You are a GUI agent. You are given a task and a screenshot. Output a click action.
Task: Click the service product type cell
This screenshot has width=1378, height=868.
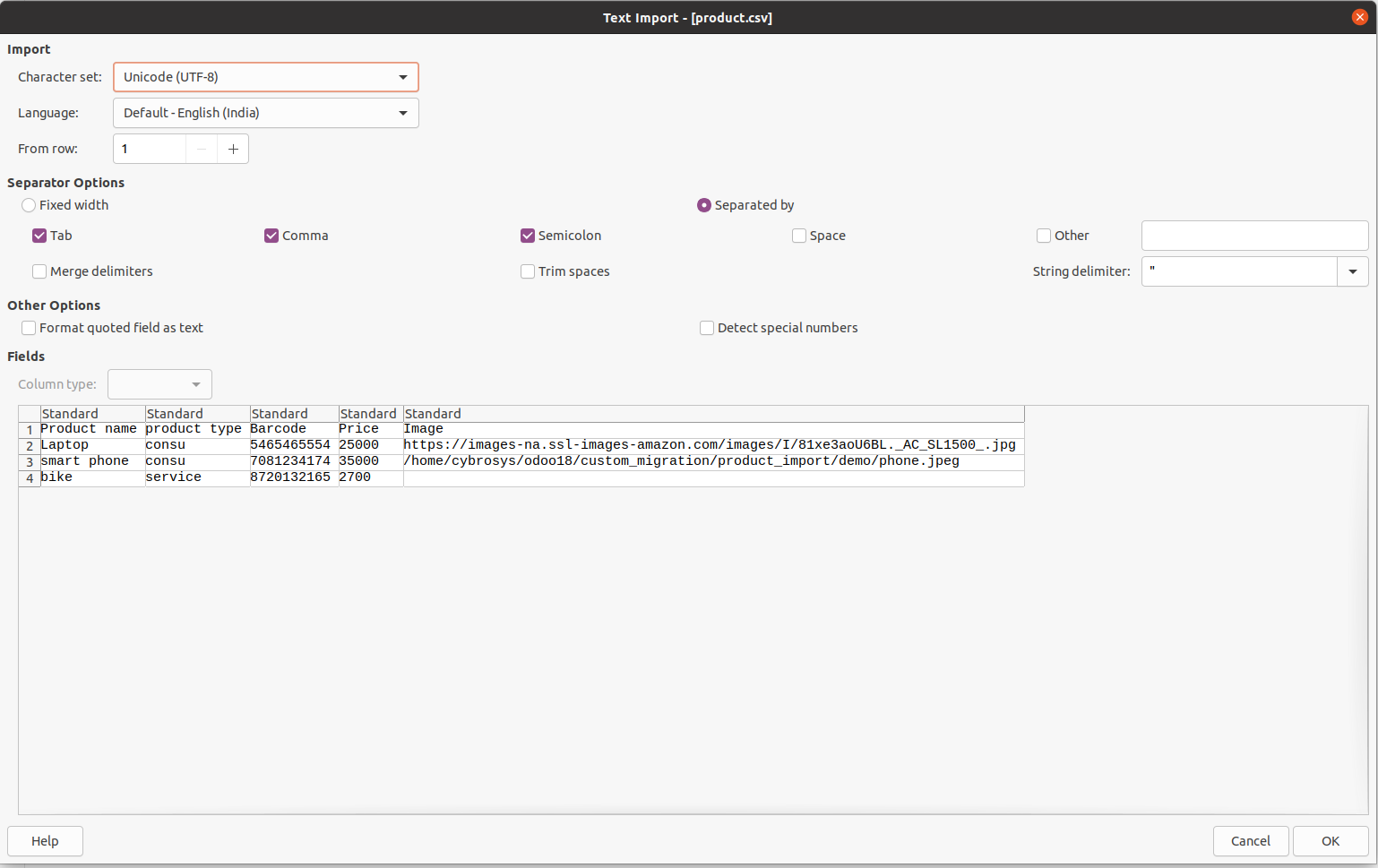197,477
